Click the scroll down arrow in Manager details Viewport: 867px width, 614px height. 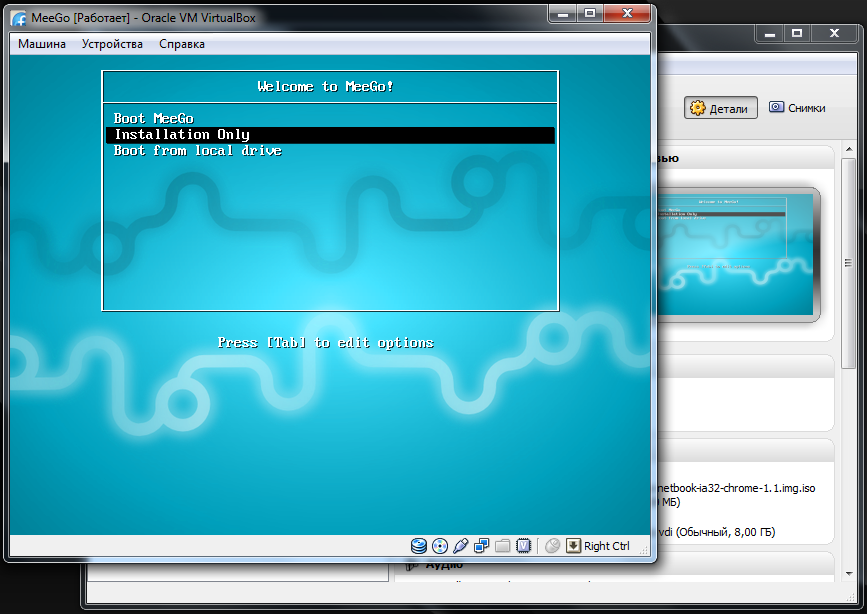[849, 574]
